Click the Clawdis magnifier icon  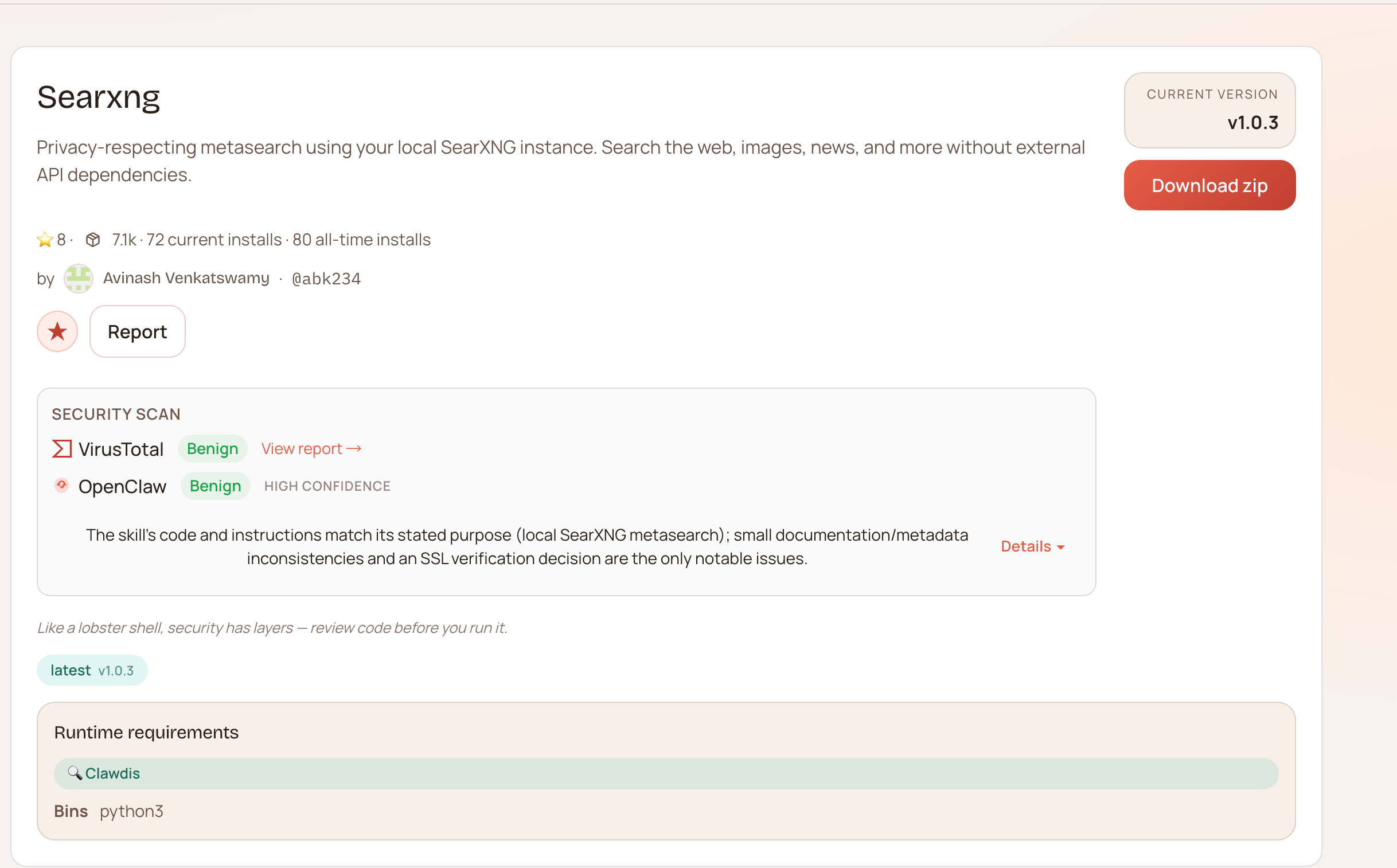coord(75,773)
